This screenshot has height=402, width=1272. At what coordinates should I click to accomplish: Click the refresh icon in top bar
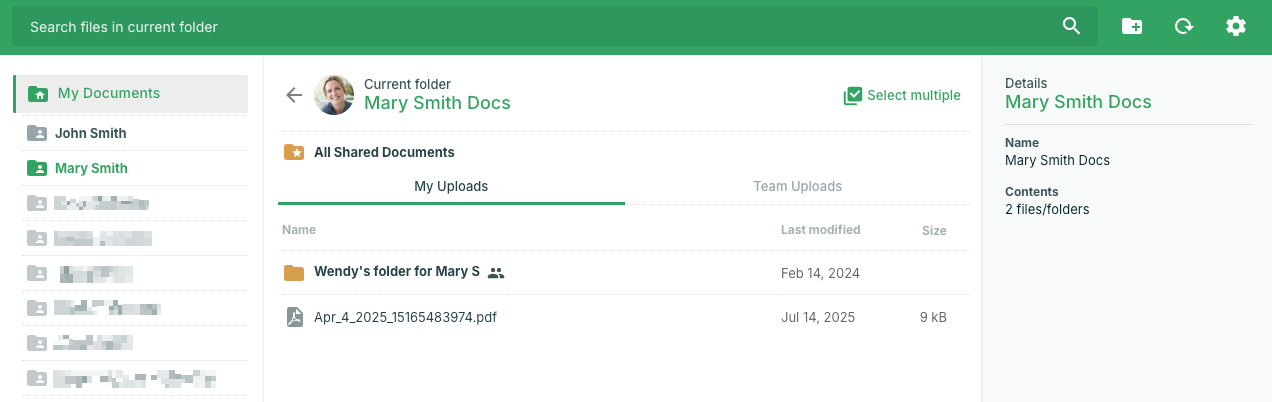coord(1184,27)
